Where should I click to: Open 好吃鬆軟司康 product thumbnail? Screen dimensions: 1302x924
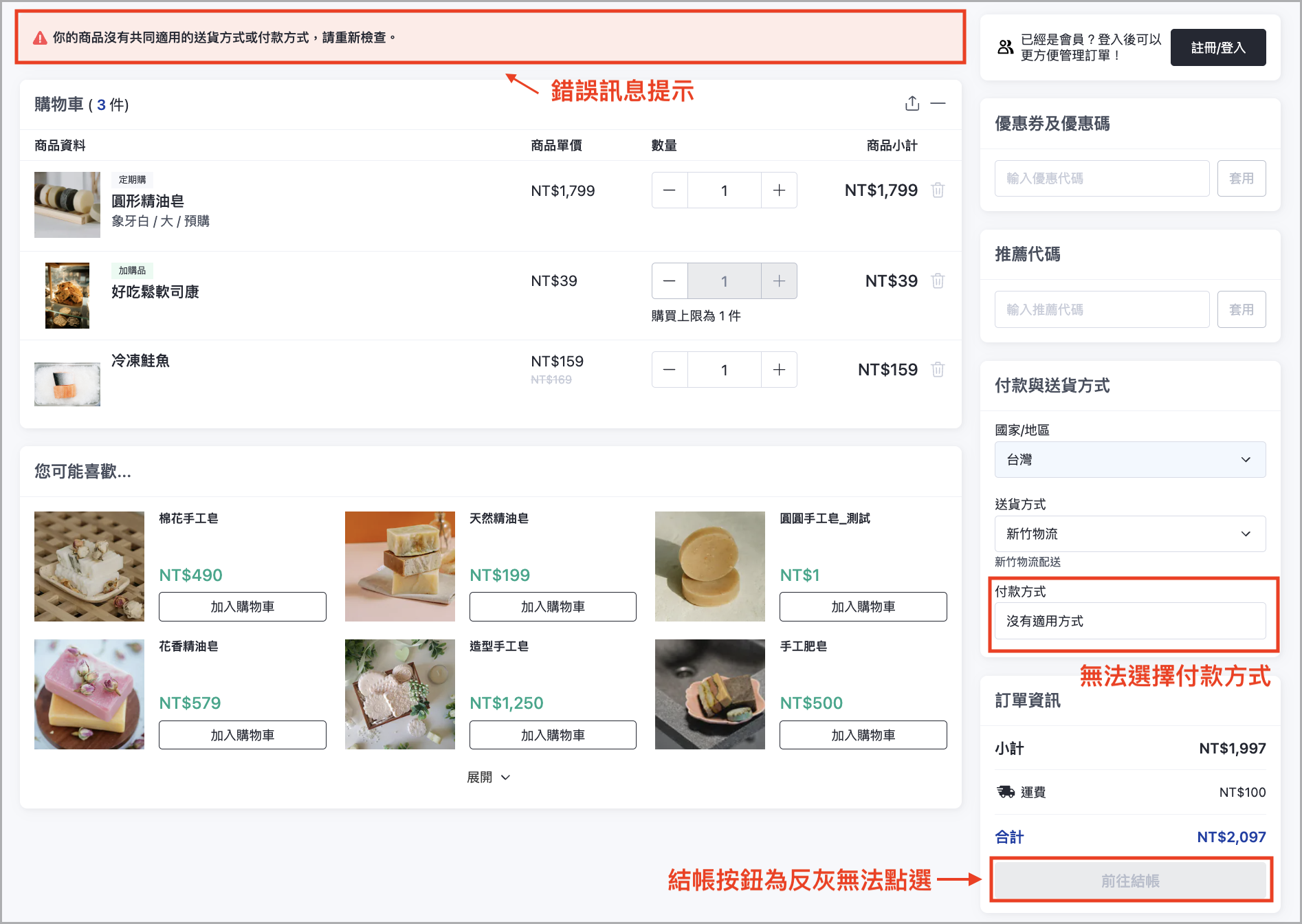[67, 296]
